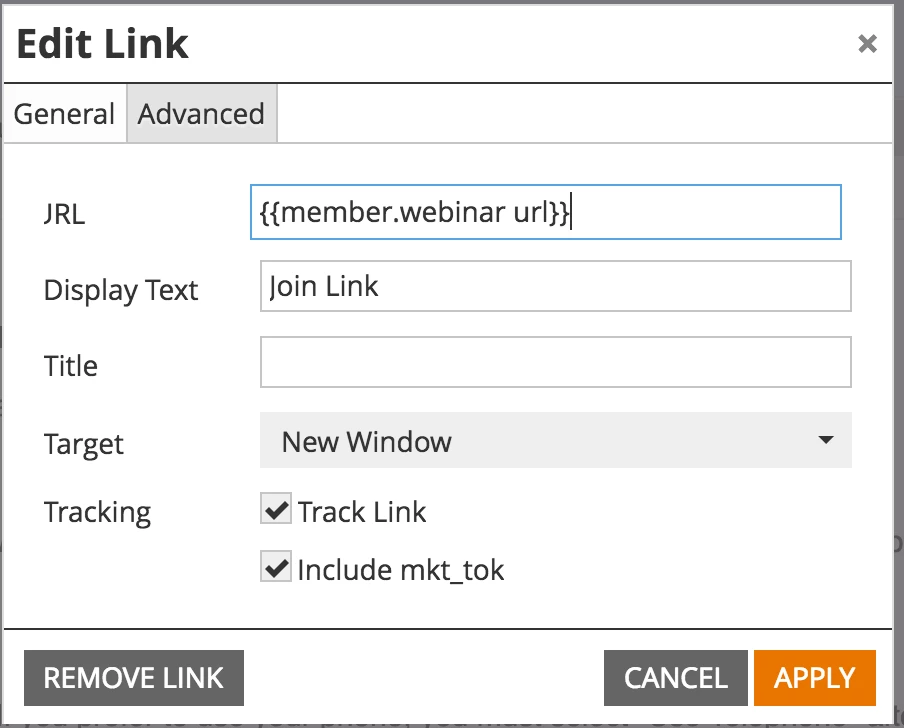Click the Include mkt_tok label text
Screen dimensions: 904x728
pyautogui.click(x=401, y=570)
